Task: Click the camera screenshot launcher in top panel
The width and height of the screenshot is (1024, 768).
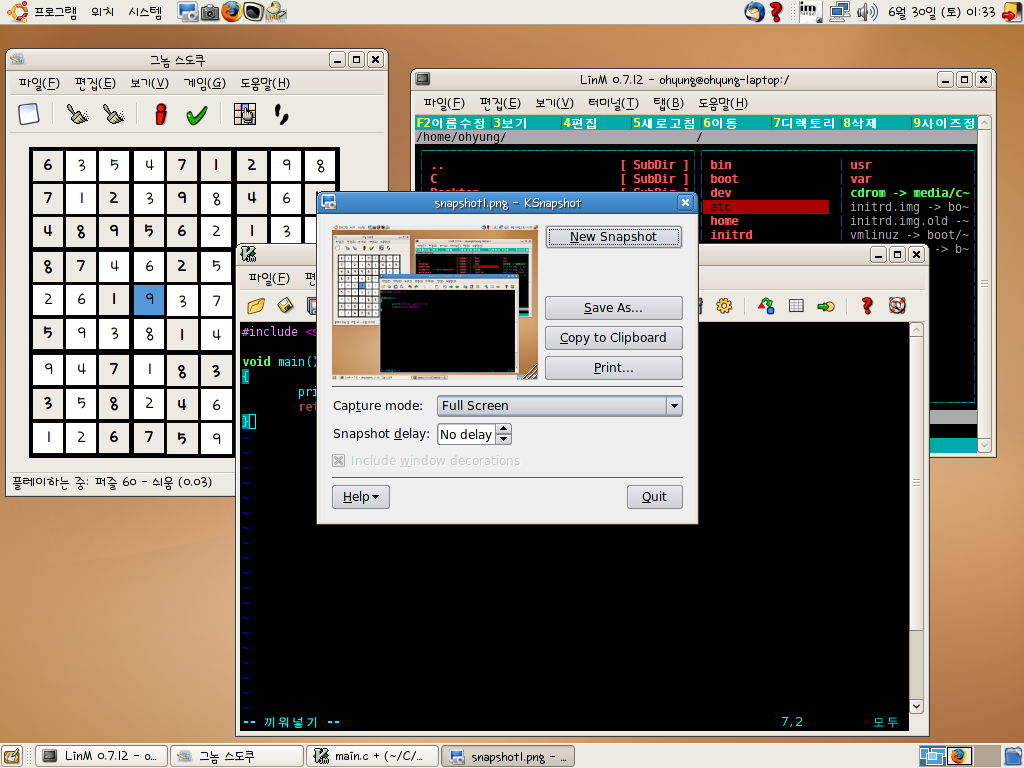Action: coord(210,12)
